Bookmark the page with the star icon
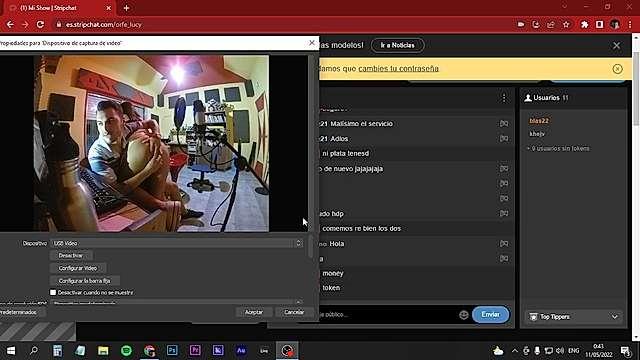This screenshot has height=360, width=640. [566, 24]
